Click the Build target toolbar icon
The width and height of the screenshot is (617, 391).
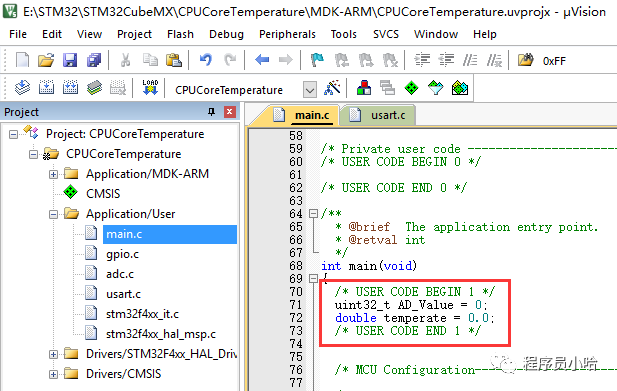point(46,88)
